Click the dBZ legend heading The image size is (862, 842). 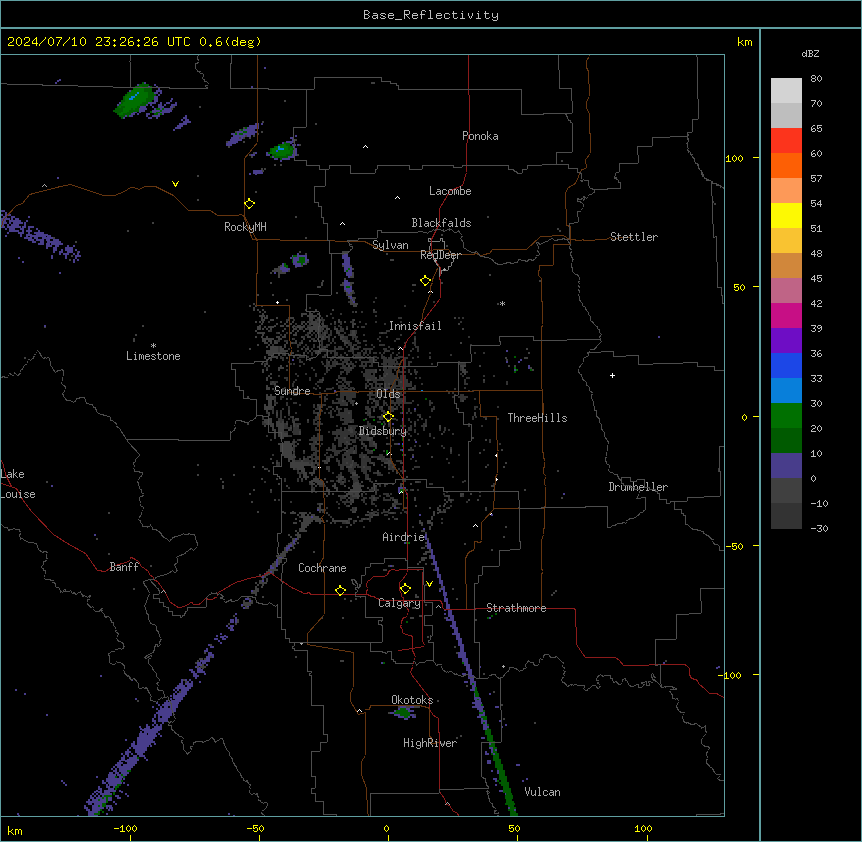pos(810,53)
